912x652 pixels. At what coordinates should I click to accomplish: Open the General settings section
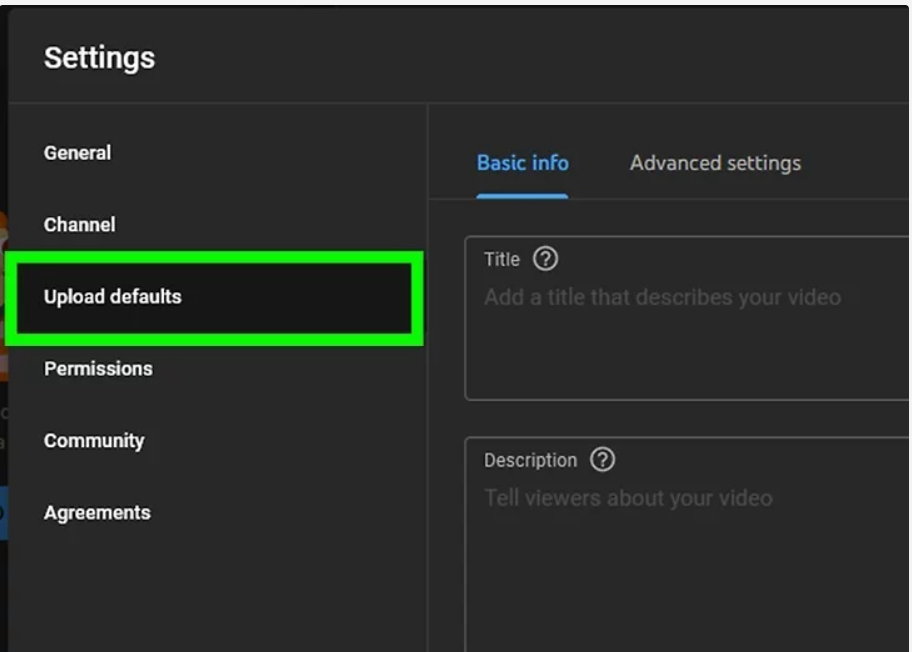point(77,153)
